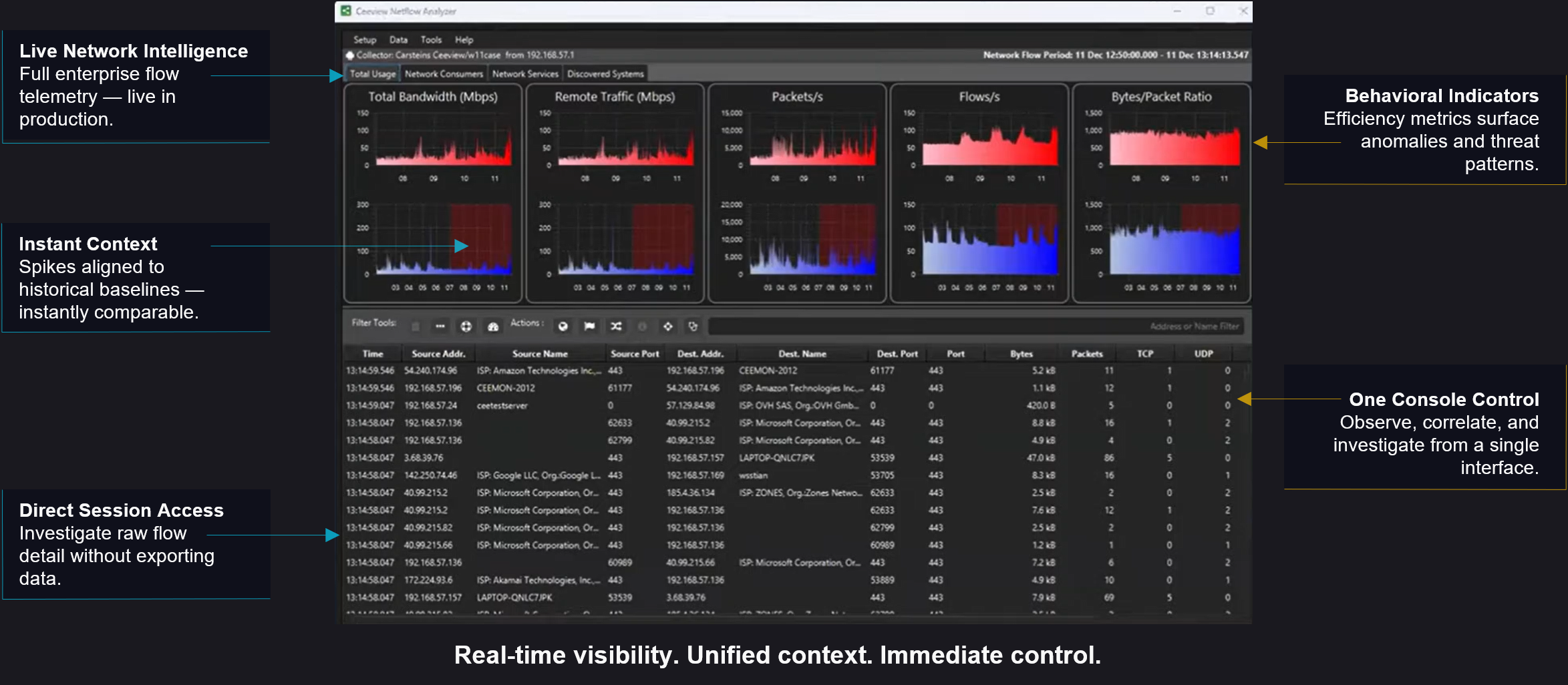
Task: Click the crosshair target filter icon
Action: tap(466, 326)
